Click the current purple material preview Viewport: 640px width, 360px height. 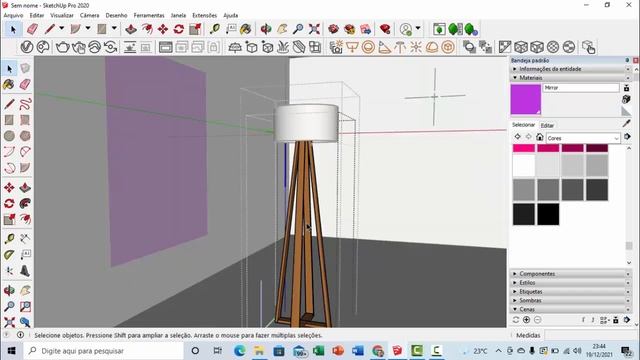point(526,99)
